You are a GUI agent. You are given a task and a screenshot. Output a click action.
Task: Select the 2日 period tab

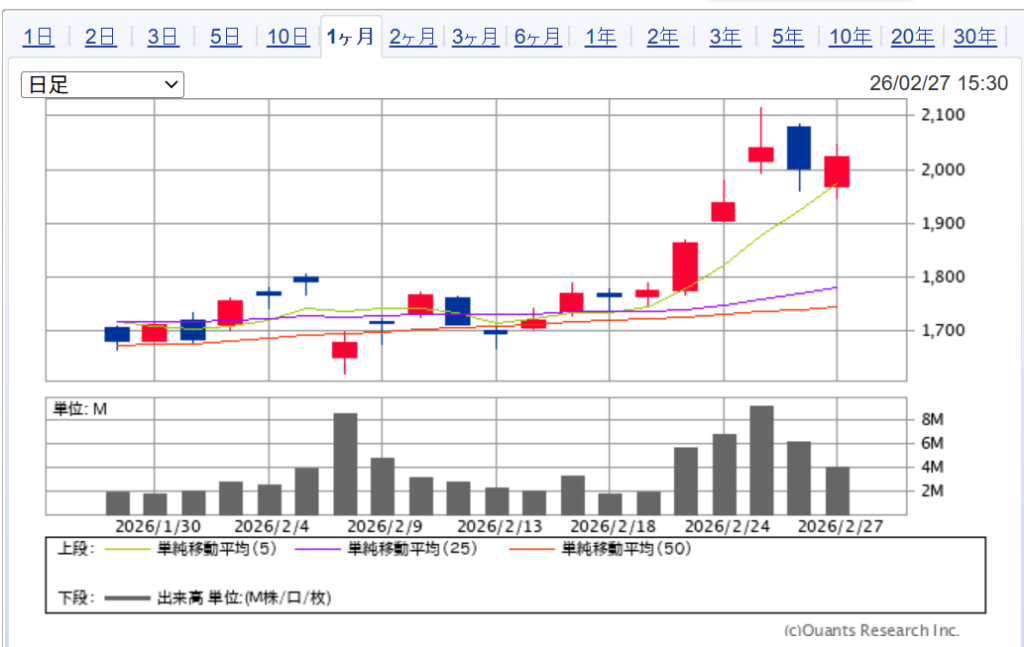(101, 38)
